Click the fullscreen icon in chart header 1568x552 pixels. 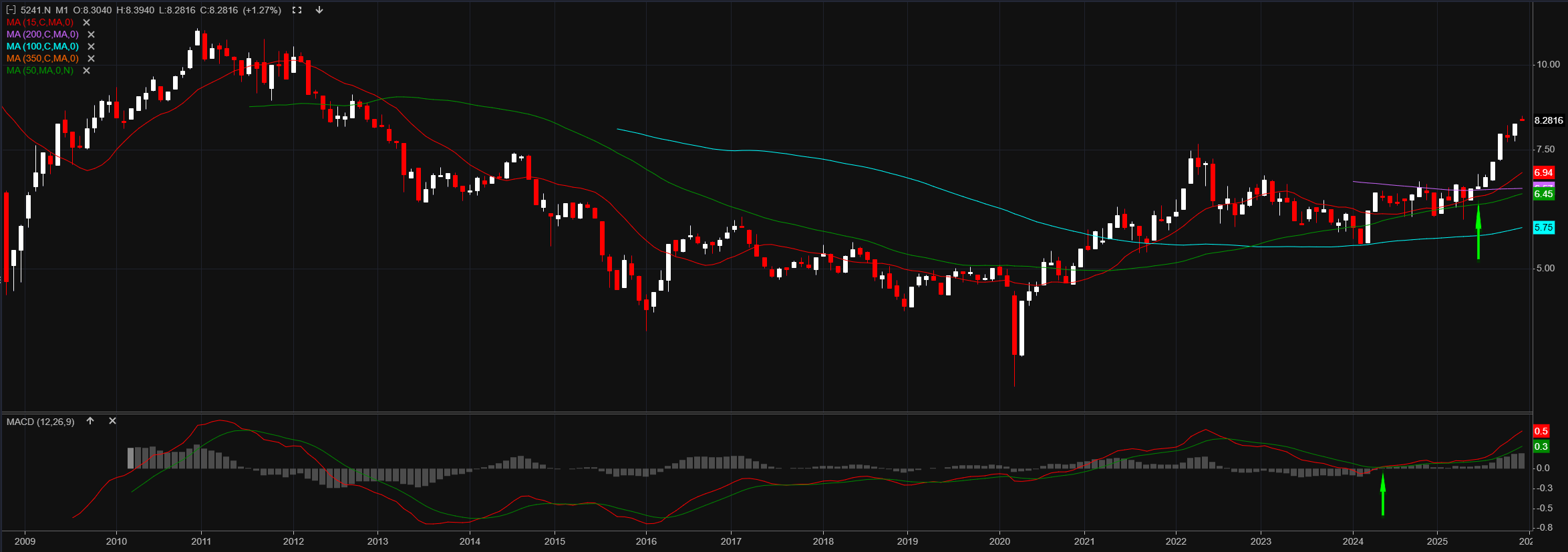point(297,10)
